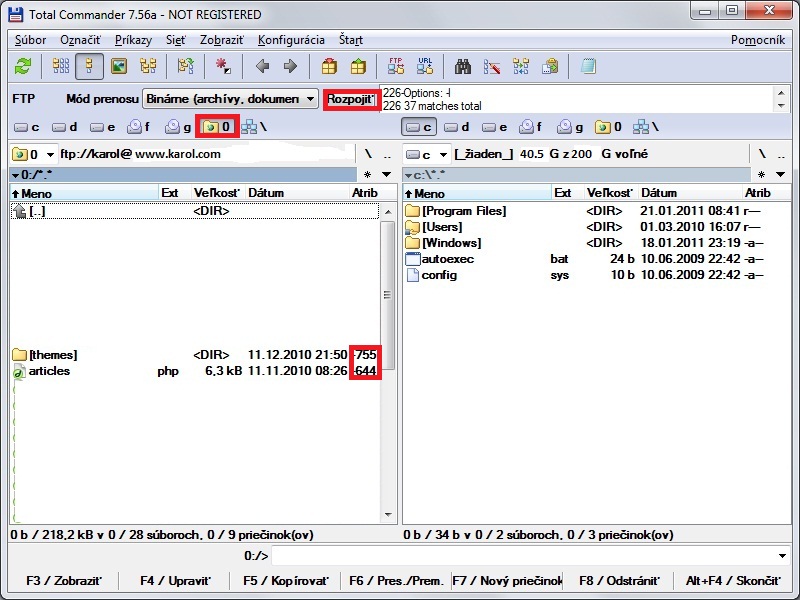800x600 pixels.
Task: Click the F3 / Zobraziť button
Action: click(x=64, y=581)
